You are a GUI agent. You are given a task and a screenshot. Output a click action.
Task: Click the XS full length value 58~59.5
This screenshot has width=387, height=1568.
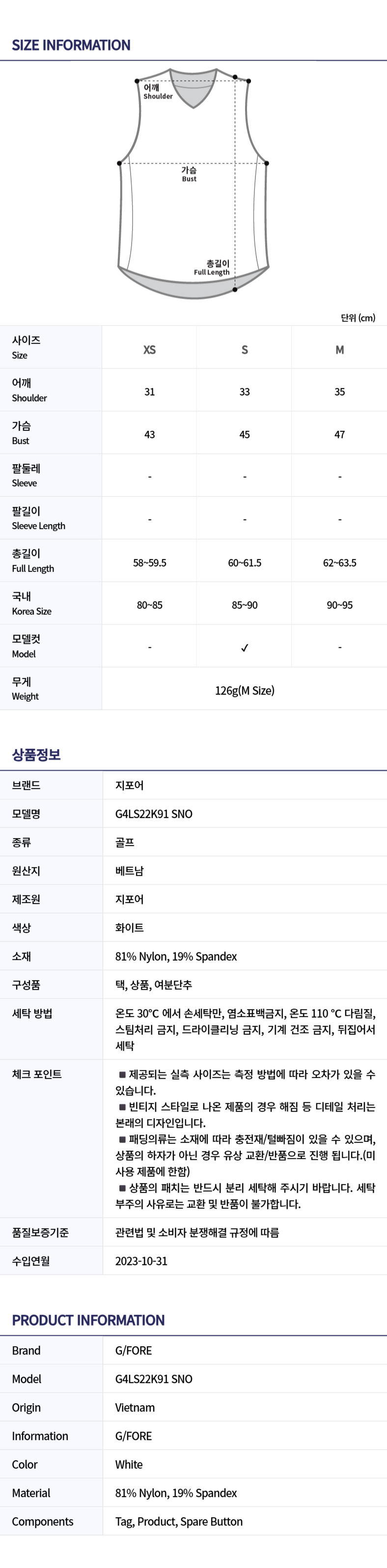[150, 563]
